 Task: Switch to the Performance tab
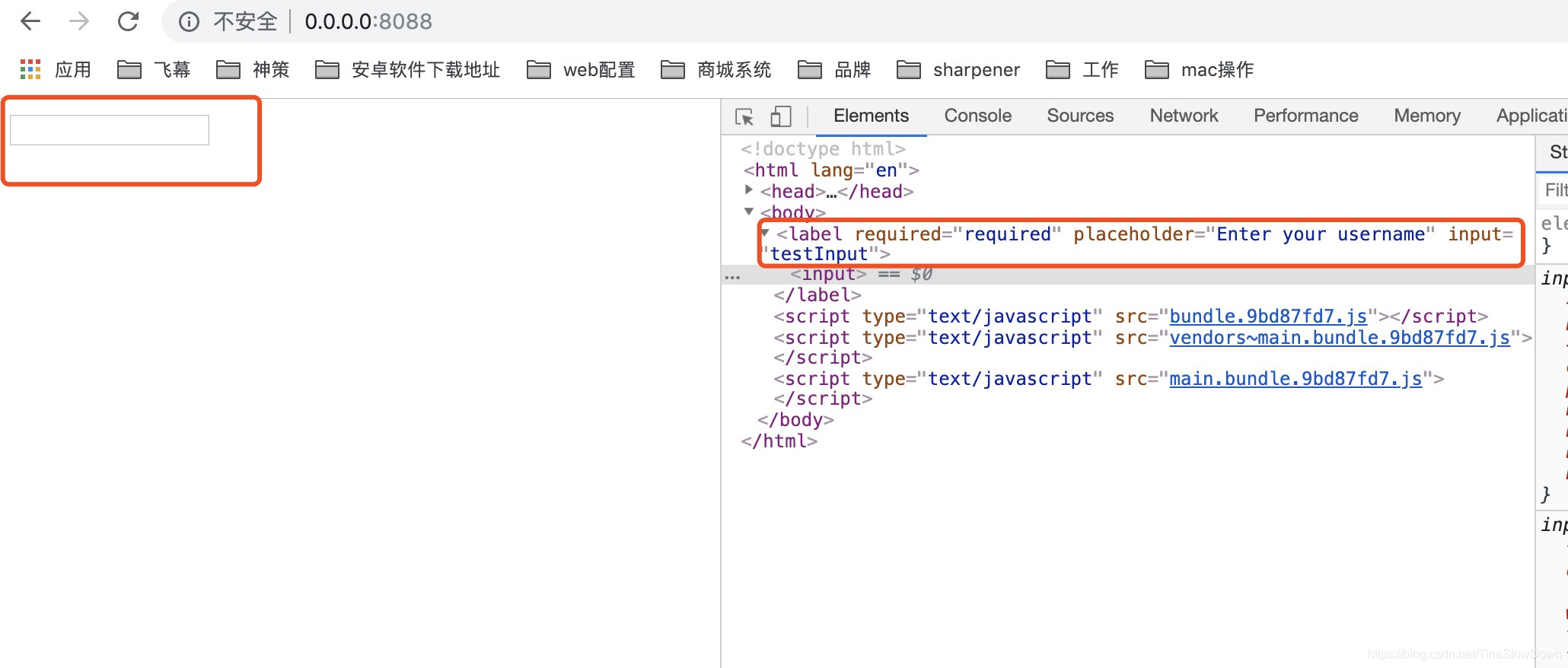[x=1306, y=116]
